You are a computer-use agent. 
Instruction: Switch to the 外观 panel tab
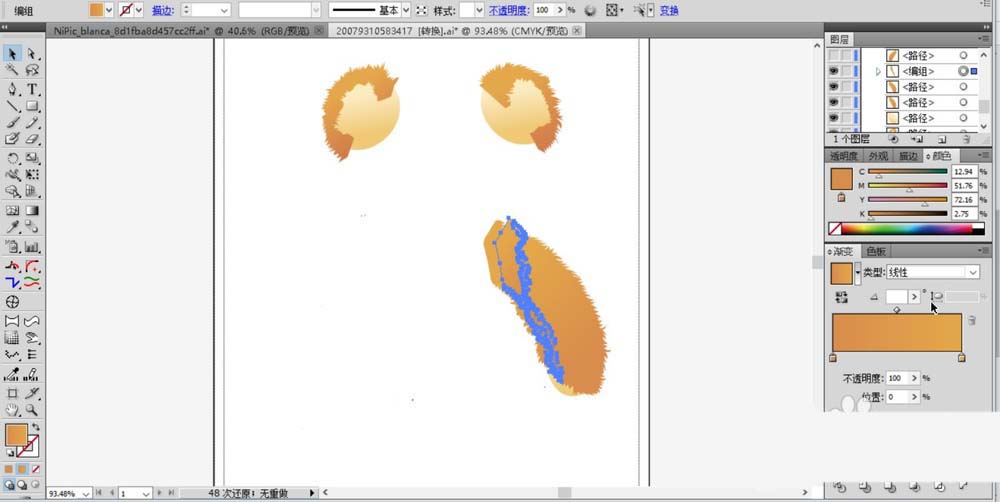pyautogui.click(x=878, y=156)
